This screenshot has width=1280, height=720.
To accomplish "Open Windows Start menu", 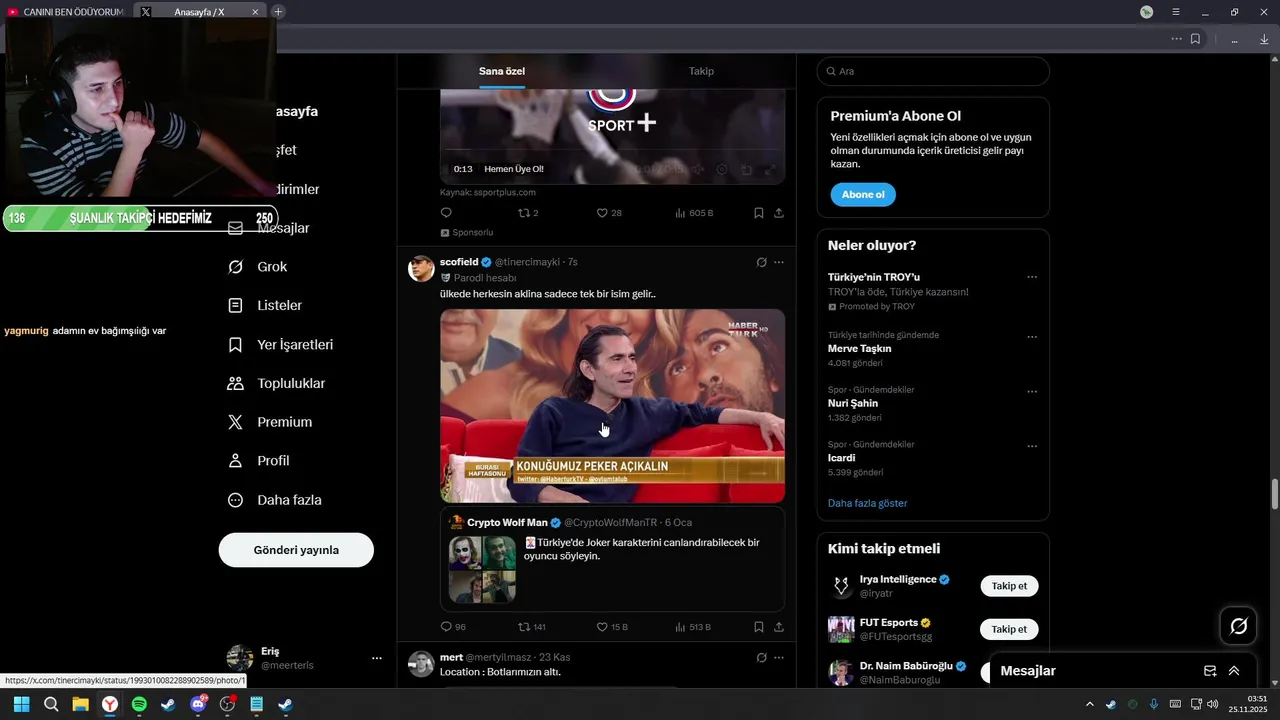I will [21, 705].
